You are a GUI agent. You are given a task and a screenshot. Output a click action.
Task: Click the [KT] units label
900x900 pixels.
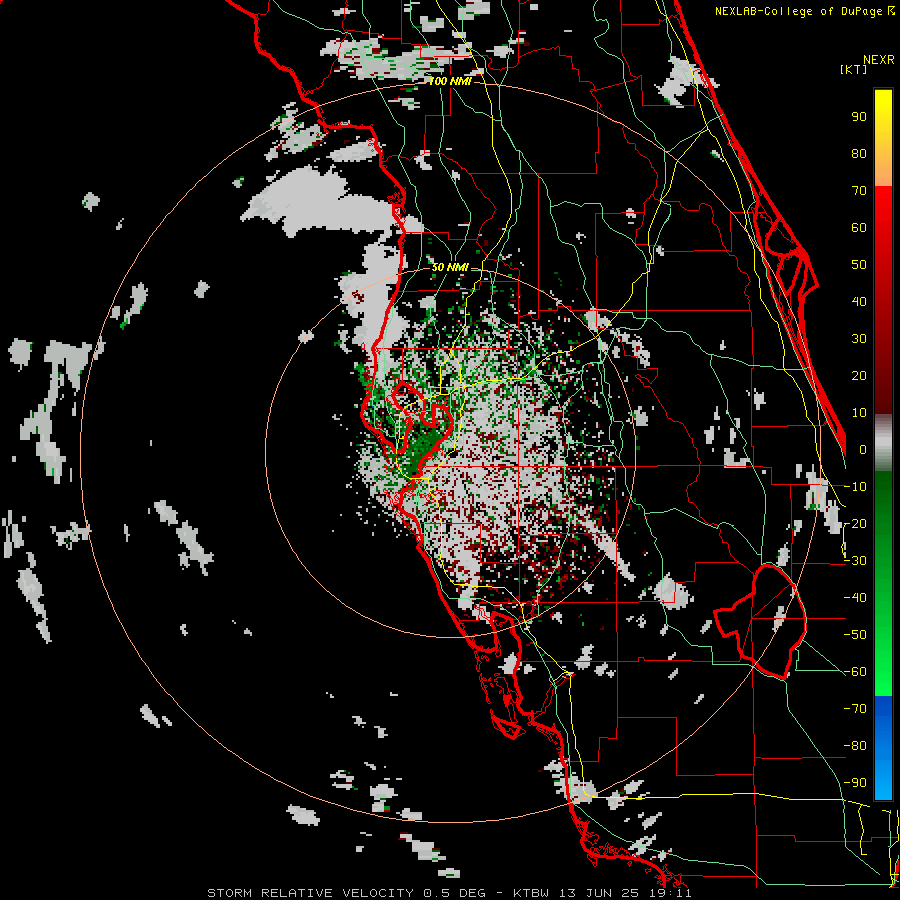pyautogui.click(x=854, y=69)
